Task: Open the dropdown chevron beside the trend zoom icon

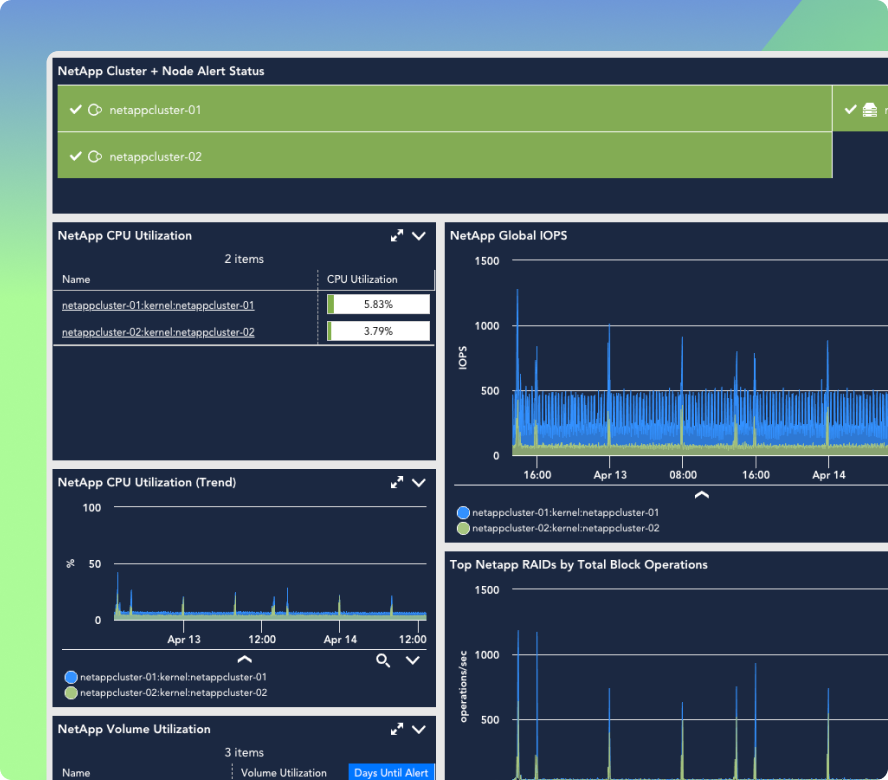Action: (413, 660)
